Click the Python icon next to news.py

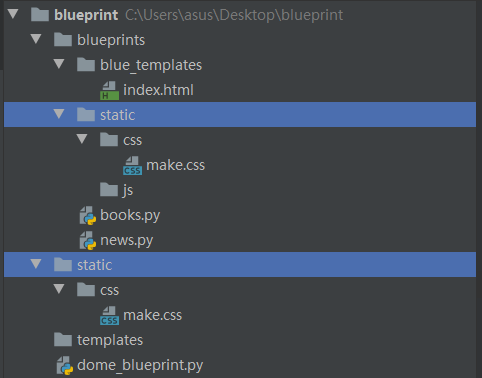pos(88,241)
